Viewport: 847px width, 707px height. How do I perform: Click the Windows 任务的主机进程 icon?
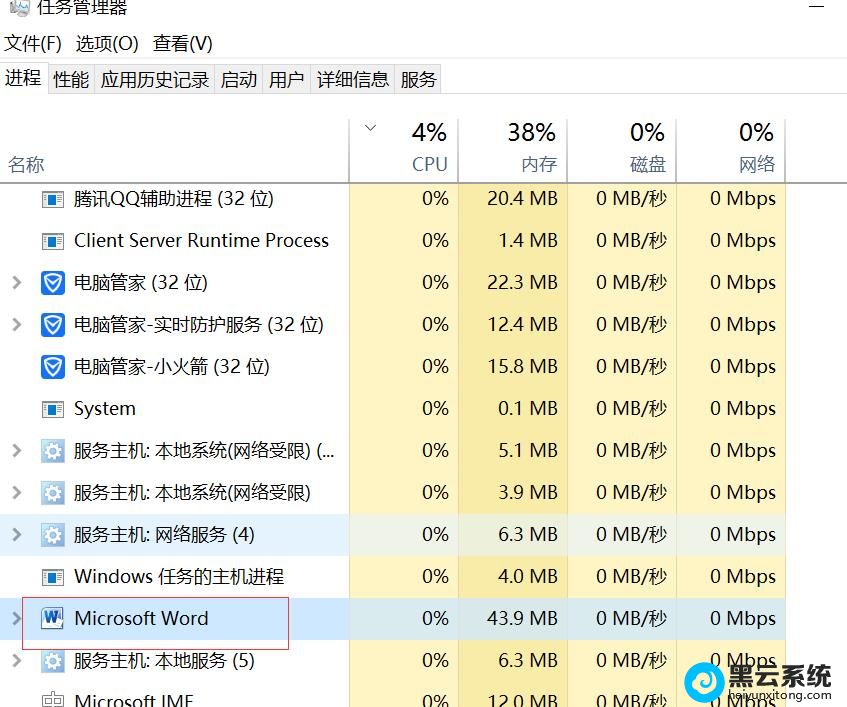click(x=52, y=577)
